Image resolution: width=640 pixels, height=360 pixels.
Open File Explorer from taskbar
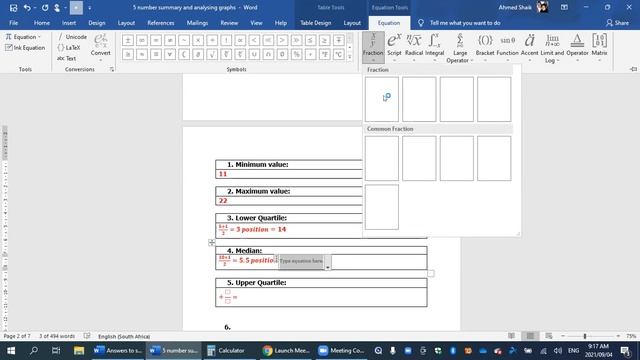tap(79, 351)
